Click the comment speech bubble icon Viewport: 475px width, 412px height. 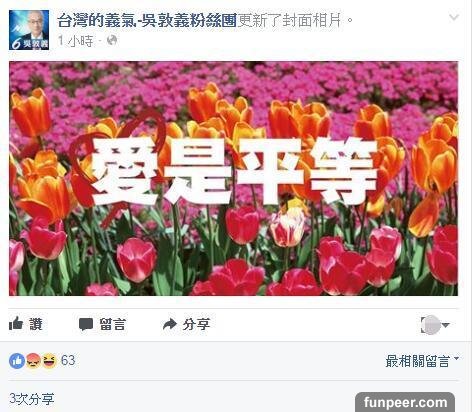tap(86, 324)
